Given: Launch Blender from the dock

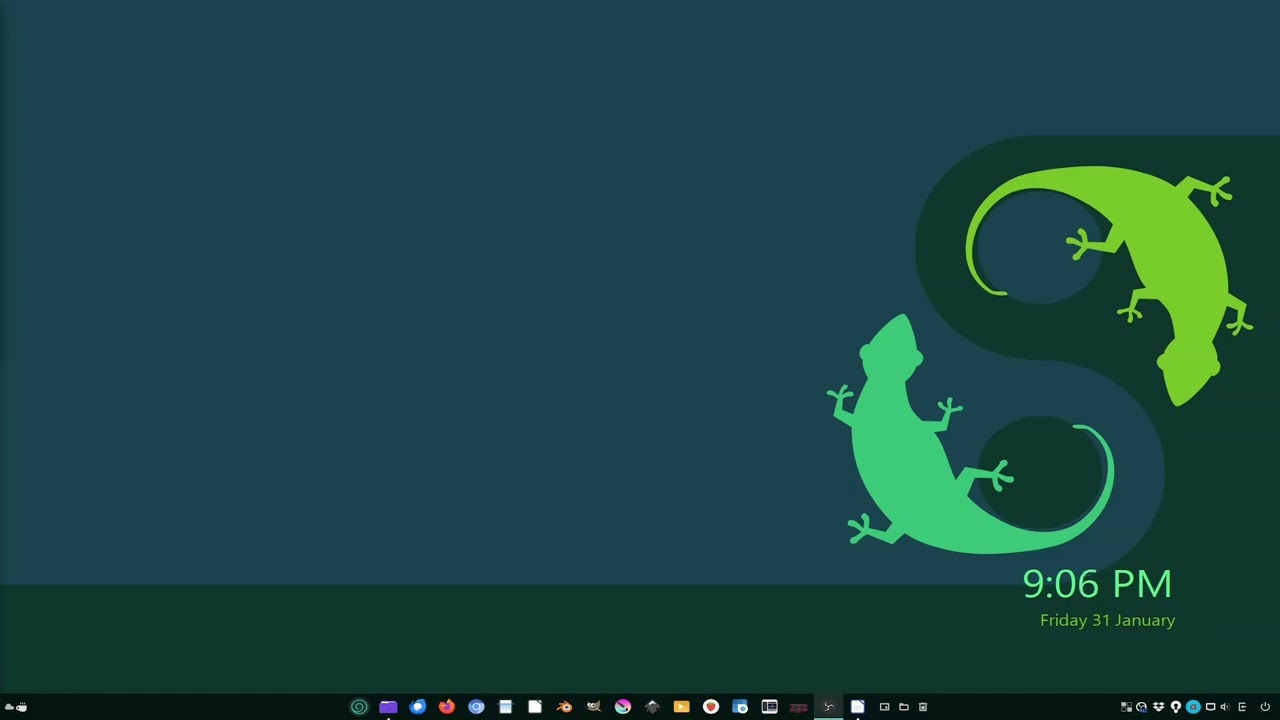Looking at the screenshot, I should [564, 707].
